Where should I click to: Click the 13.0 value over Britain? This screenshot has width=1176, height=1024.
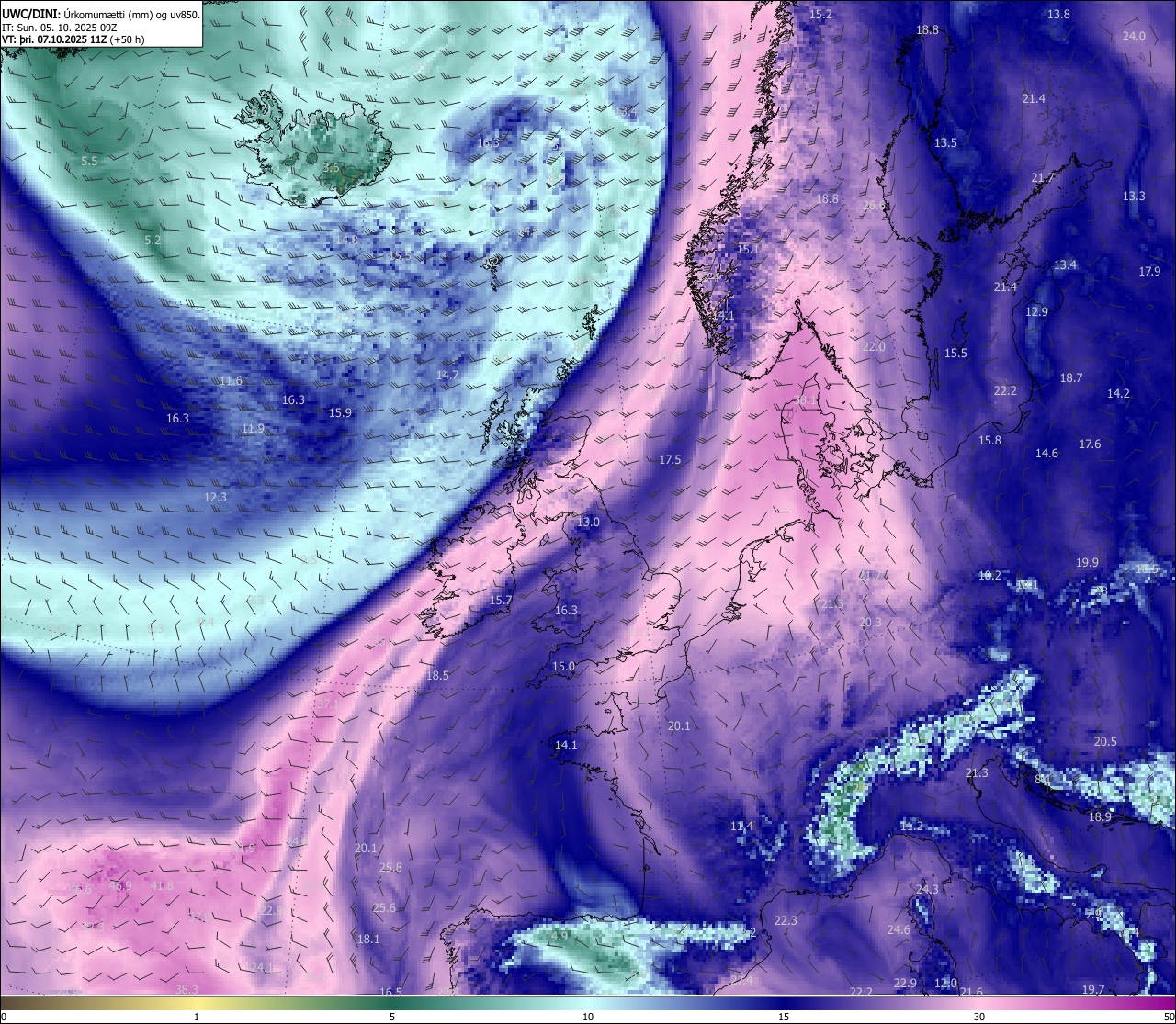[x=588, y=522]
